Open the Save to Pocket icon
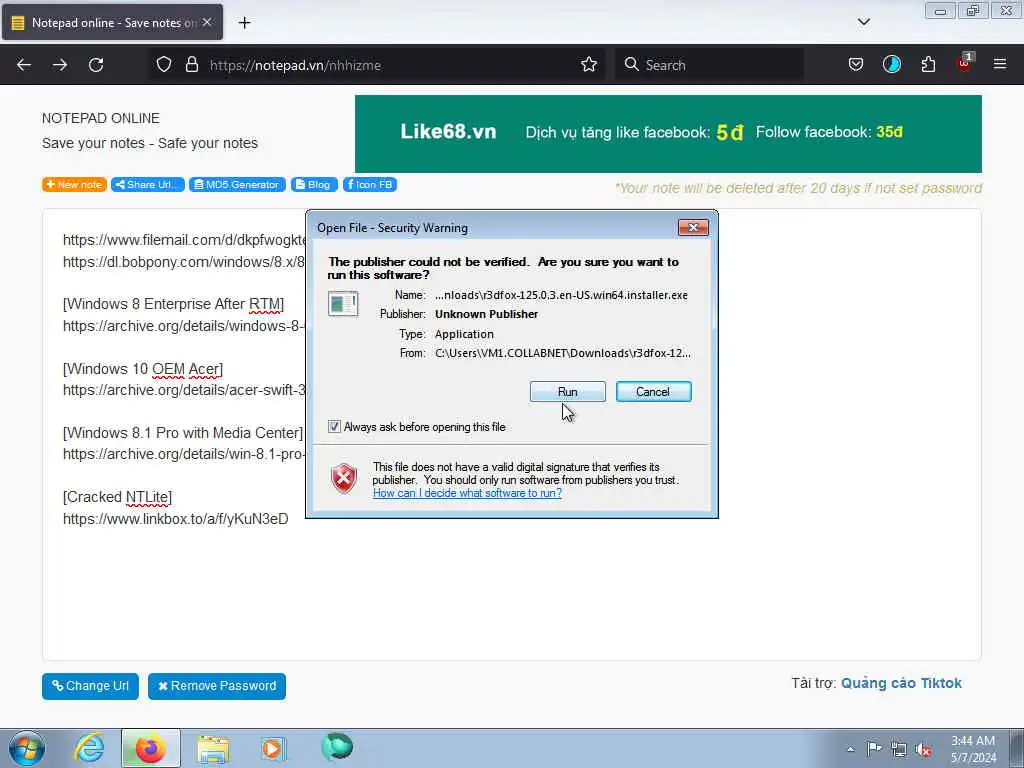This screenshot has height=768, width=1024. coord(856,65)
